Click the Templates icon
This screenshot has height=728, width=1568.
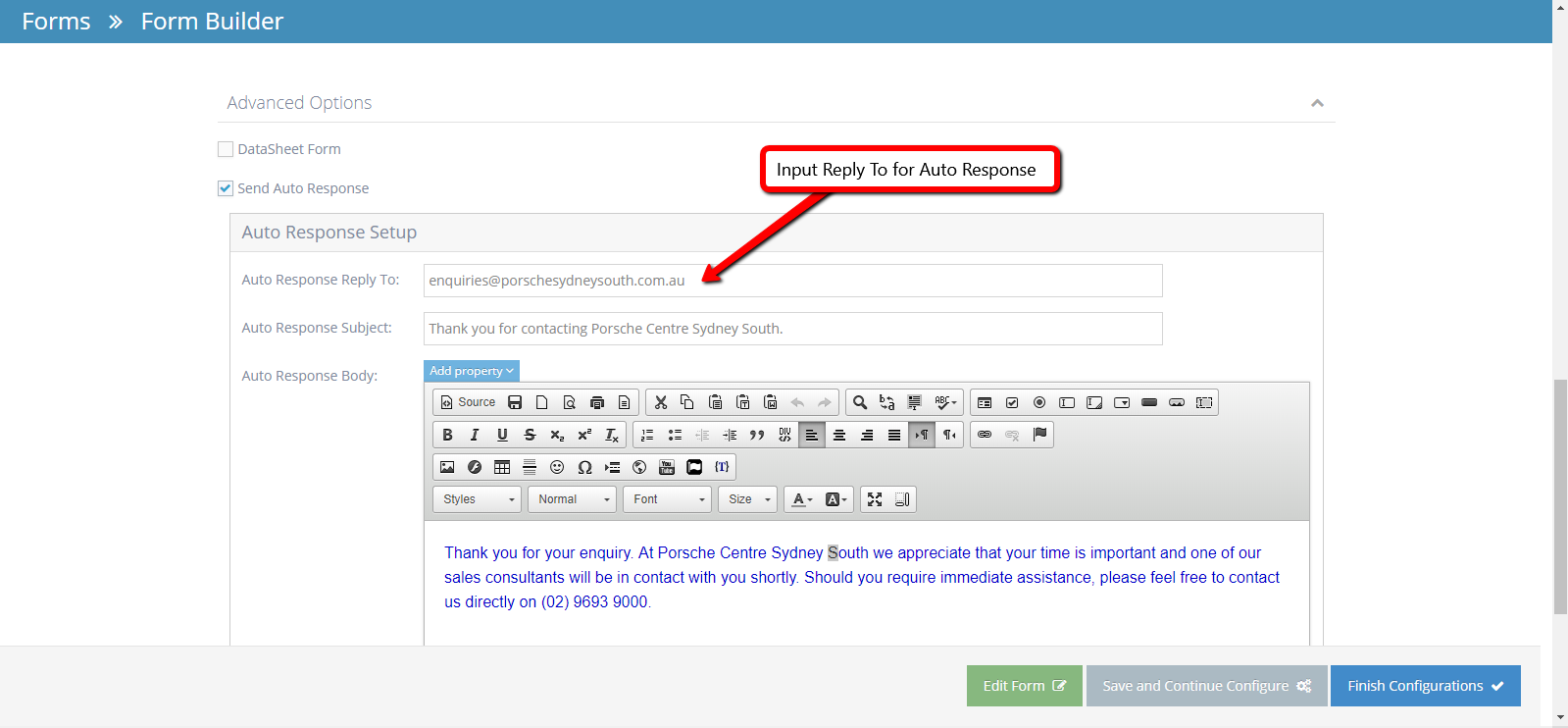pyautogui.click(x=625, y=402)
